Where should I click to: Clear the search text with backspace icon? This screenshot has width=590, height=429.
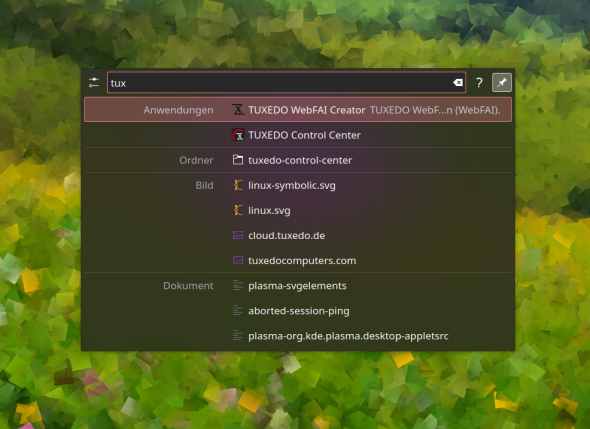[458, 82]
